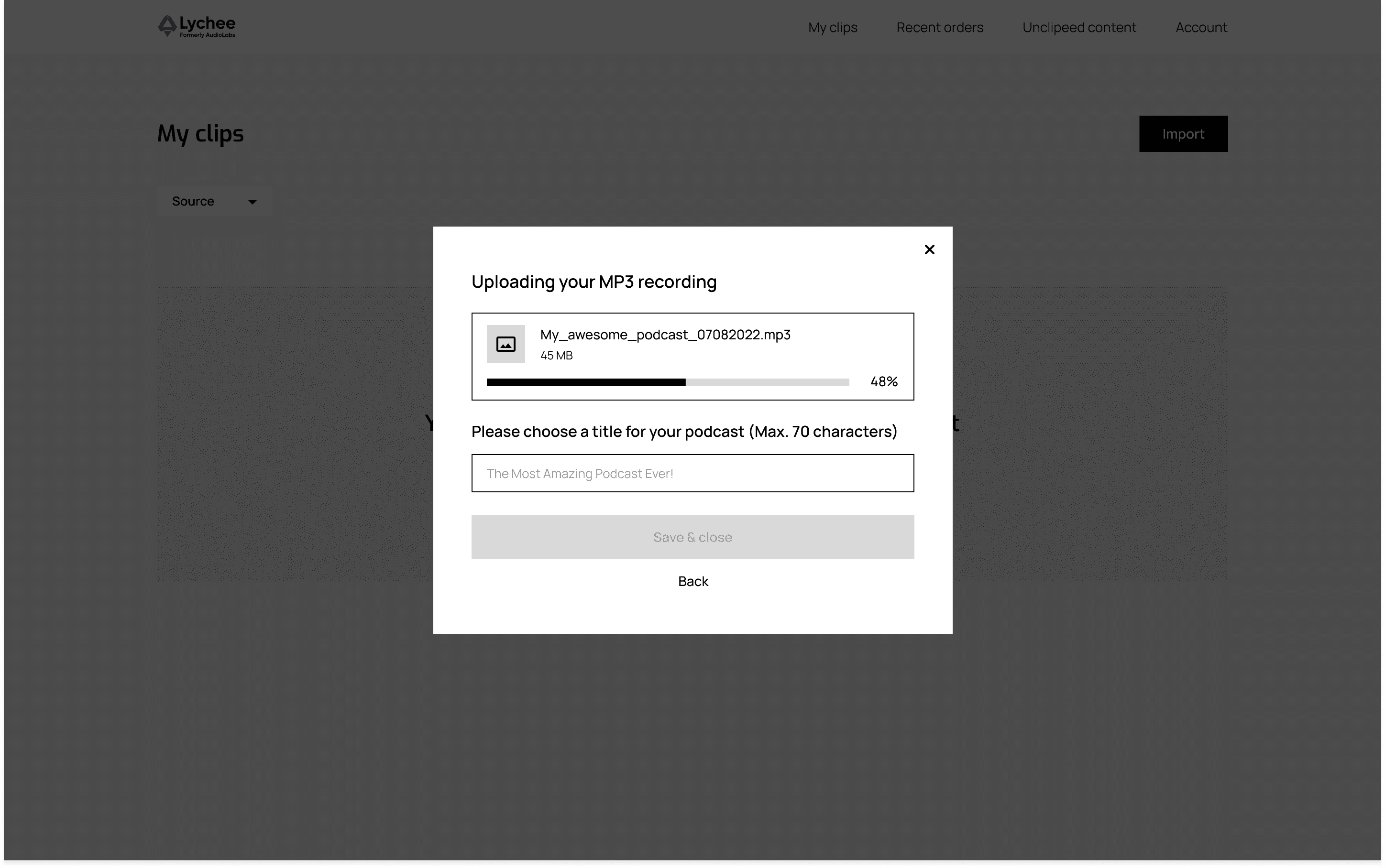Open Recent orders in the navigation

coord(939,28)
